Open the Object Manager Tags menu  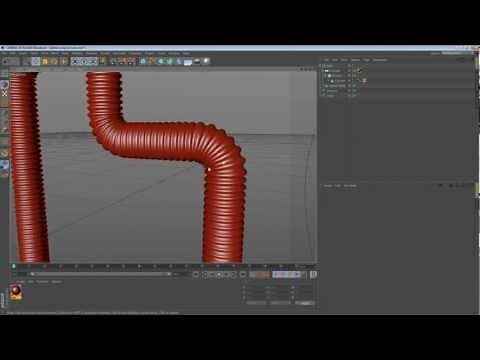[x=367, y=60]
